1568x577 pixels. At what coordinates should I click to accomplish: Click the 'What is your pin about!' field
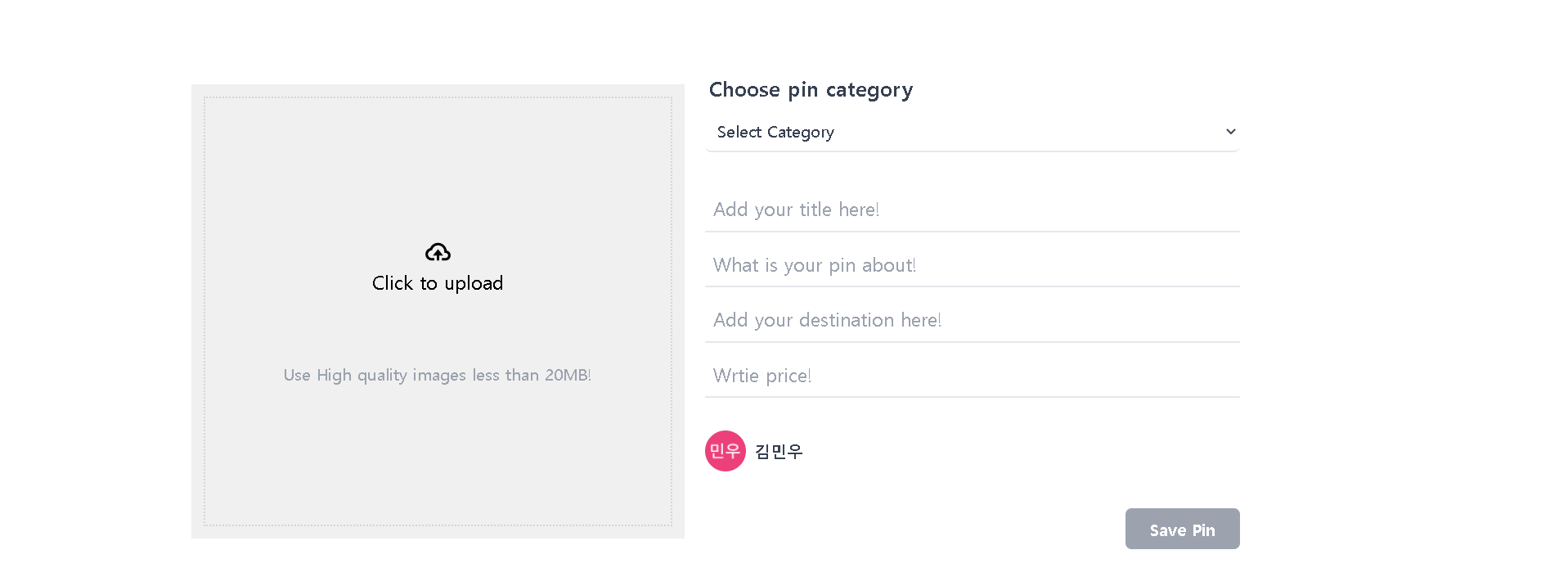click(972, 265)
